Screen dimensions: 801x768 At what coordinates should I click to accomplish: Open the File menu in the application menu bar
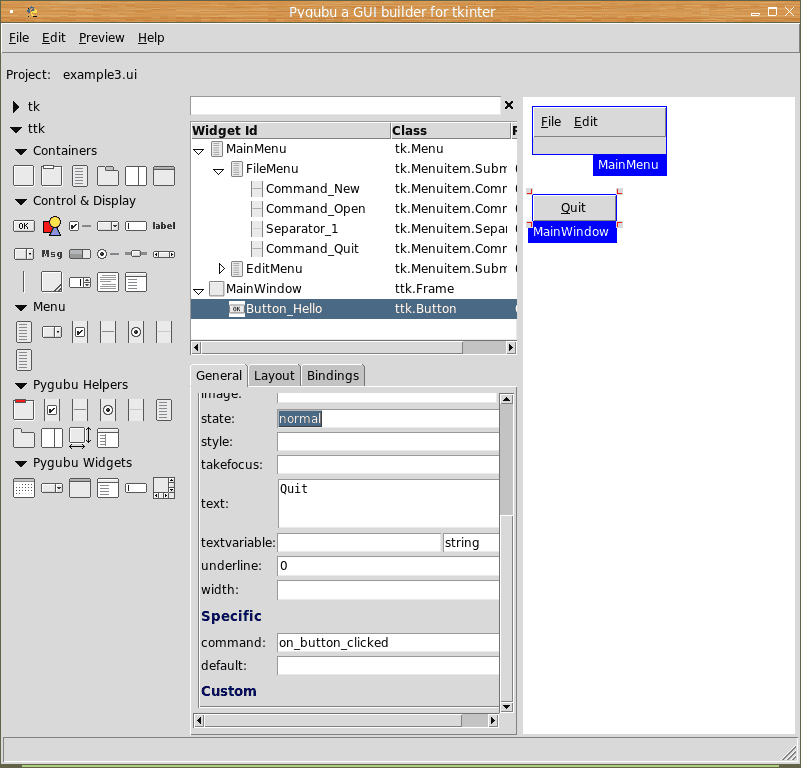click(x=19, y=38)
